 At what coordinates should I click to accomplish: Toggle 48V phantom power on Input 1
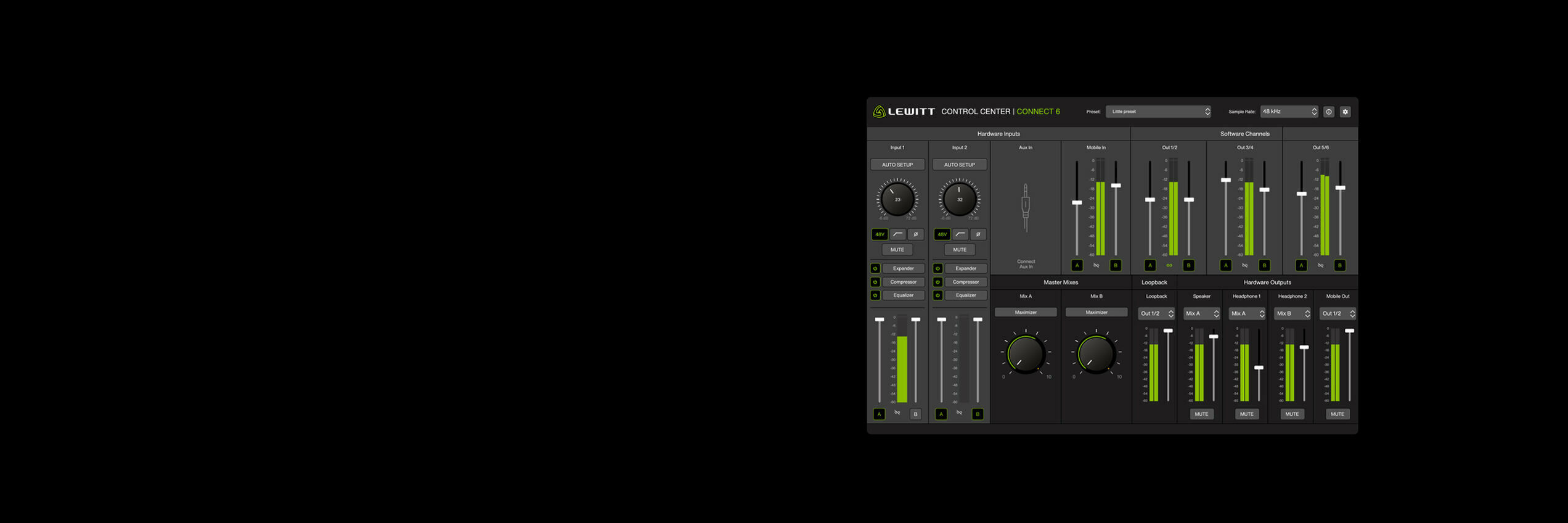pos(880,234)
